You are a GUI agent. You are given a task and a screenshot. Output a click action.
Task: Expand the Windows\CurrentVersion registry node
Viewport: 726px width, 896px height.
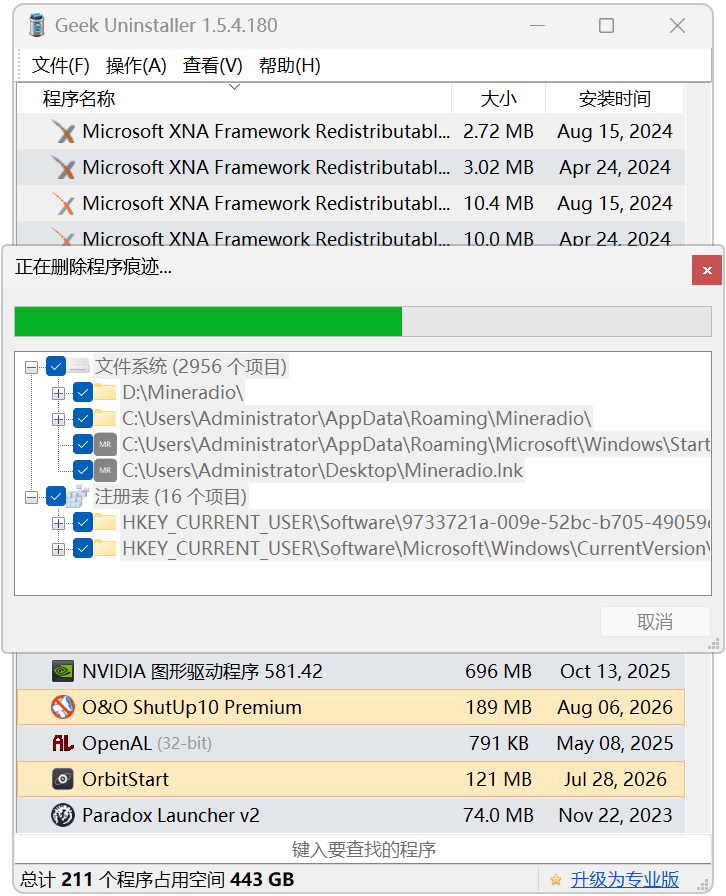[x=58, y=549]
